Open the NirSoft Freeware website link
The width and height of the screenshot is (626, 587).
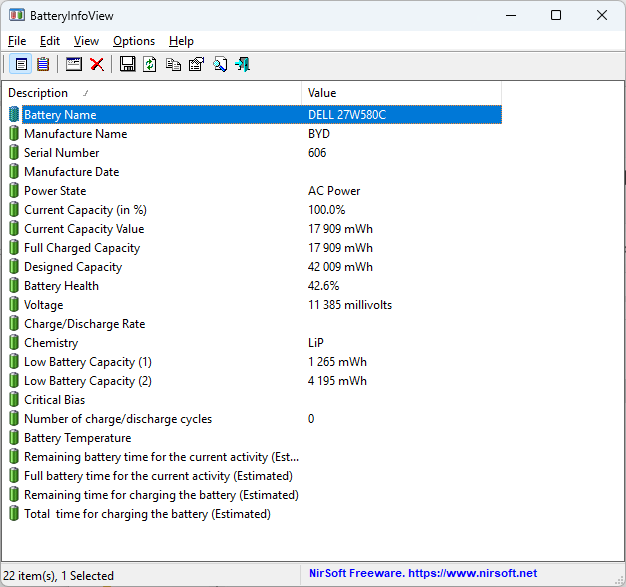click(x=423, y=573)
